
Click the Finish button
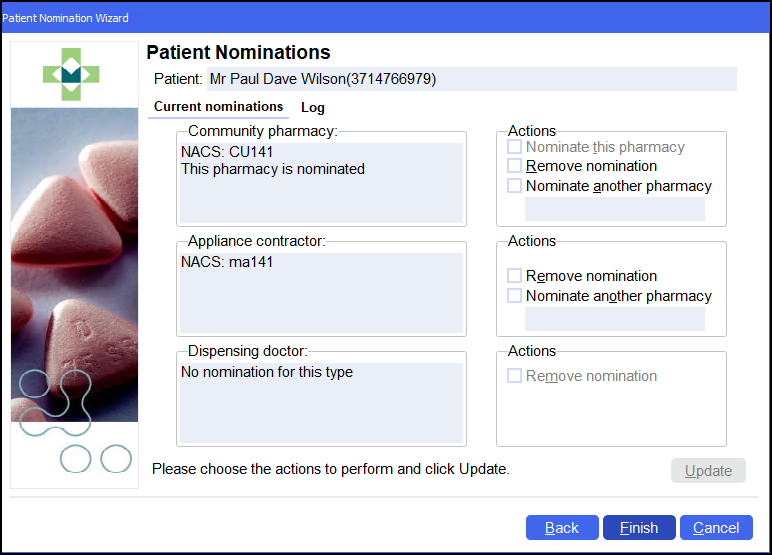pyautogui.click(x=639, y=528)
